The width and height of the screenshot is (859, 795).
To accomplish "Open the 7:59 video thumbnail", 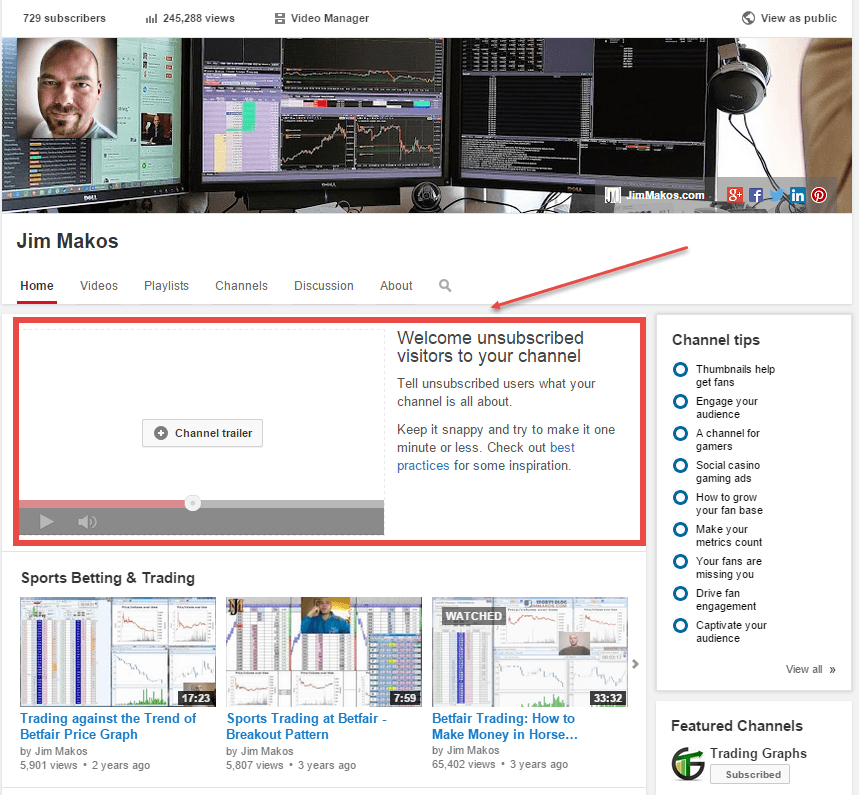I will 324,652.
